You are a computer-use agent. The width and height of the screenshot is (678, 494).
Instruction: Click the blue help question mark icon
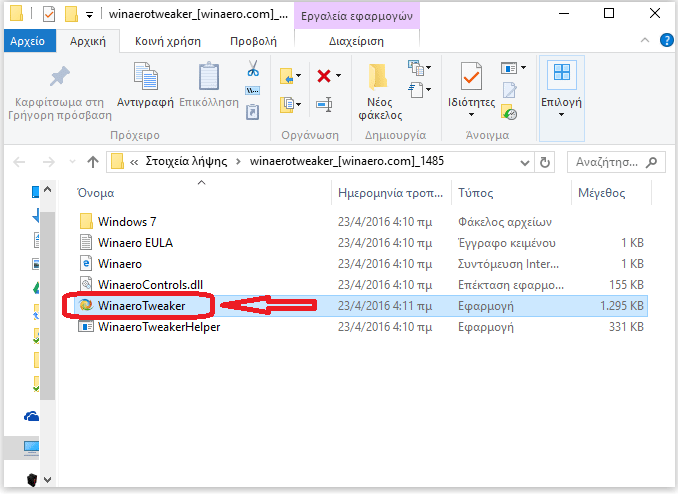(667, 41)
